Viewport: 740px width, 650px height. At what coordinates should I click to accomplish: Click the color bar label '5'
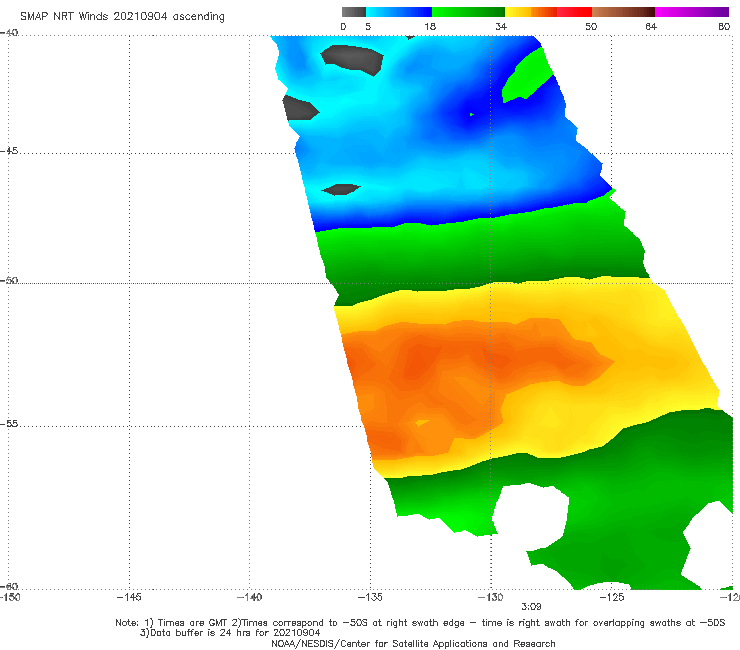point(368,26)
